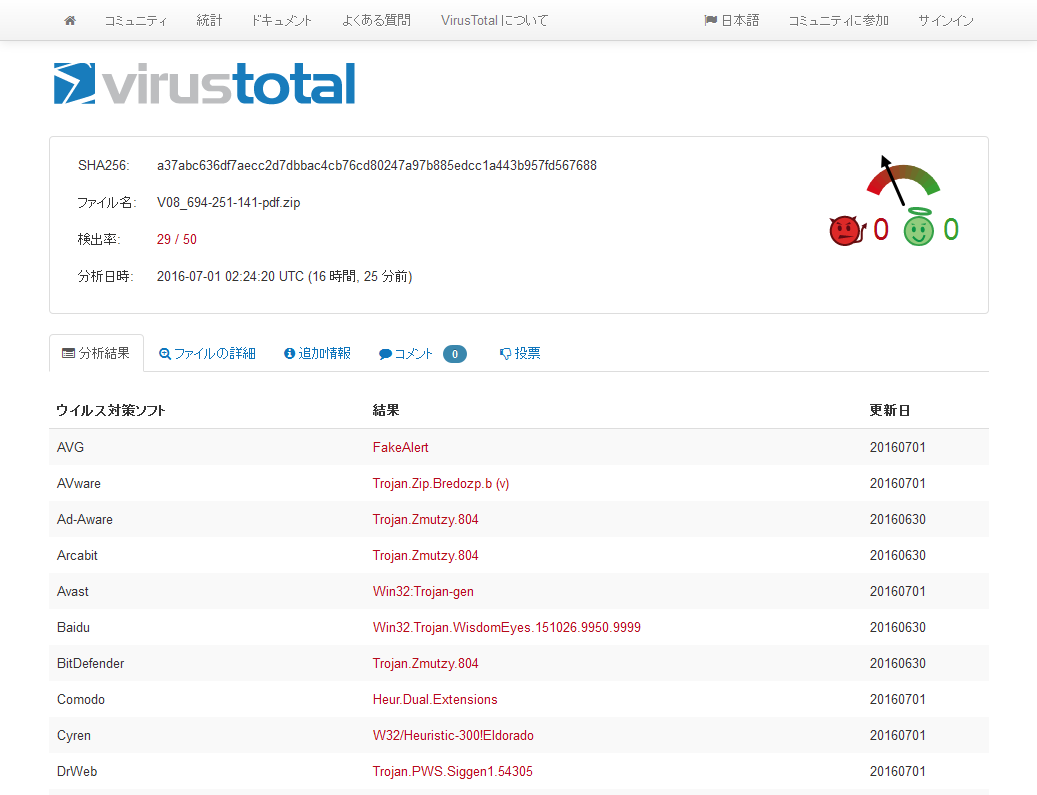Click the red devil malicious vote icon
This screenshot has width=1037, height=795.
tap(845, 231)
